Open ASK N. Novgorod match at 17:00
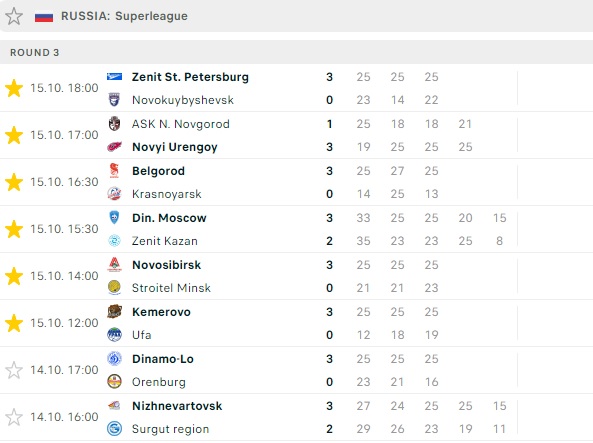The height and width of the screenshot is (443, 593). tap(296, 135)
